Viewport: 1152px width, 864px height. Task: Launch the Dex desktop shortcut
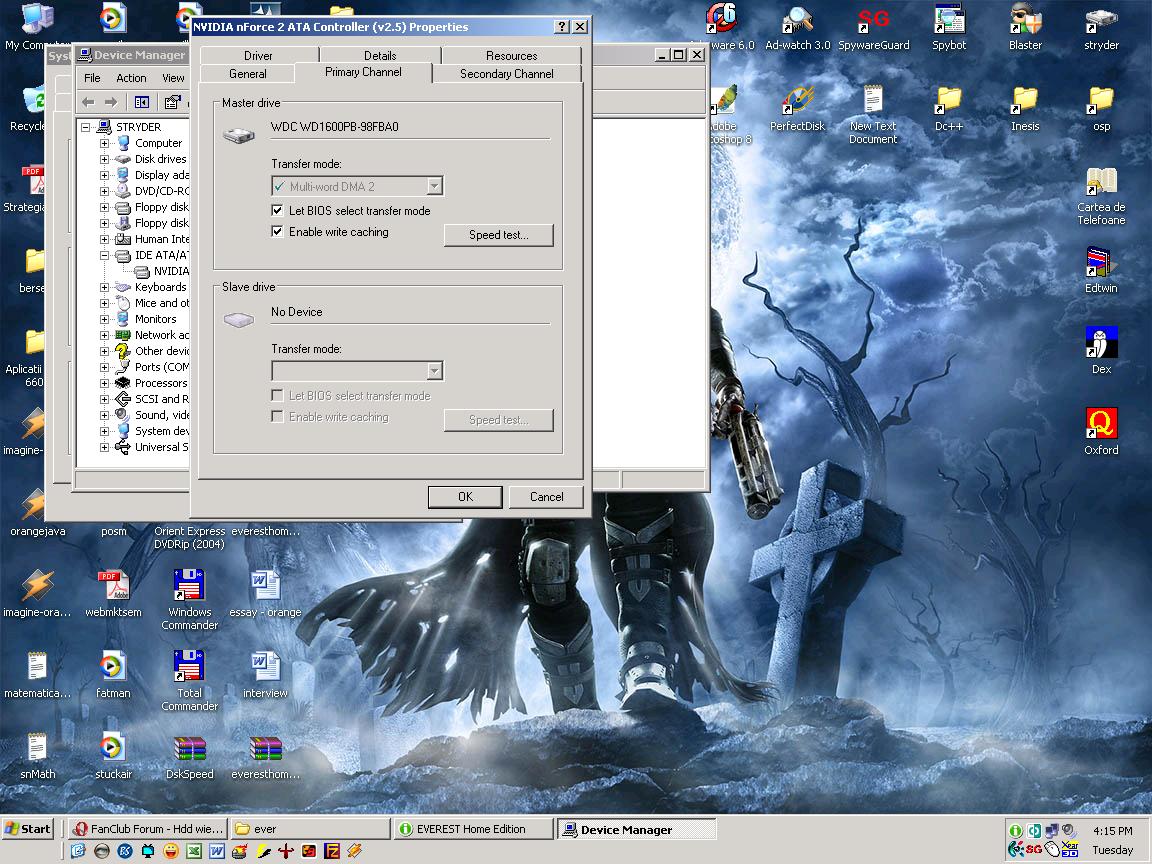click(1101, 351)
